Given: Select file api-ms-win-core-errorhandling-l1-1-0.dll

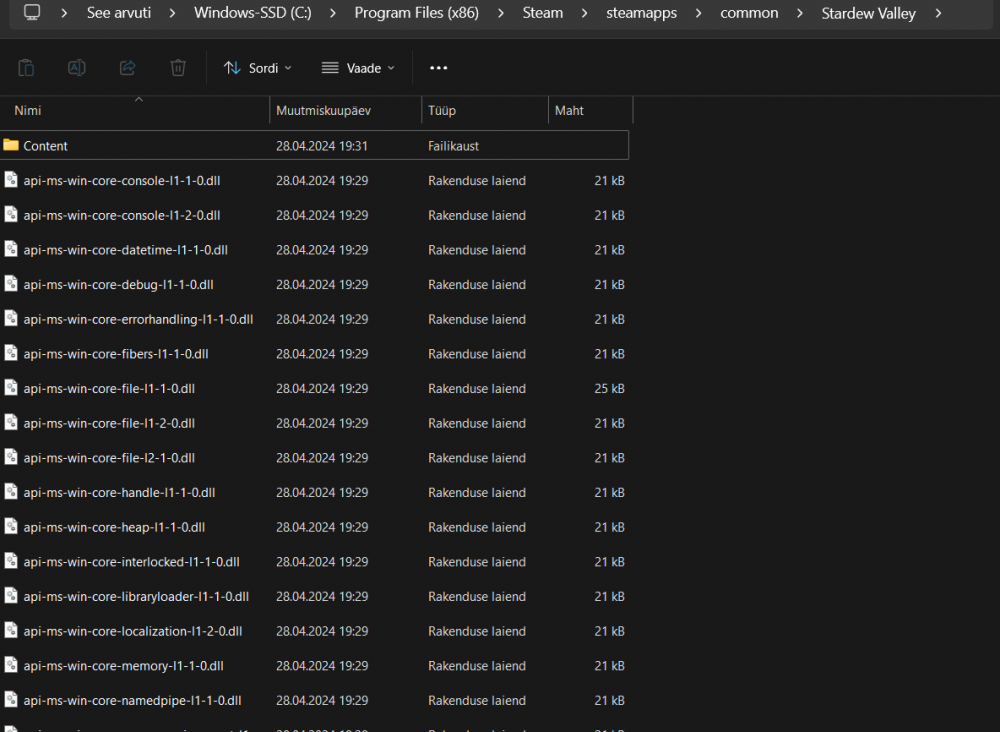Looking at the screenshot, I should (138, 319).
